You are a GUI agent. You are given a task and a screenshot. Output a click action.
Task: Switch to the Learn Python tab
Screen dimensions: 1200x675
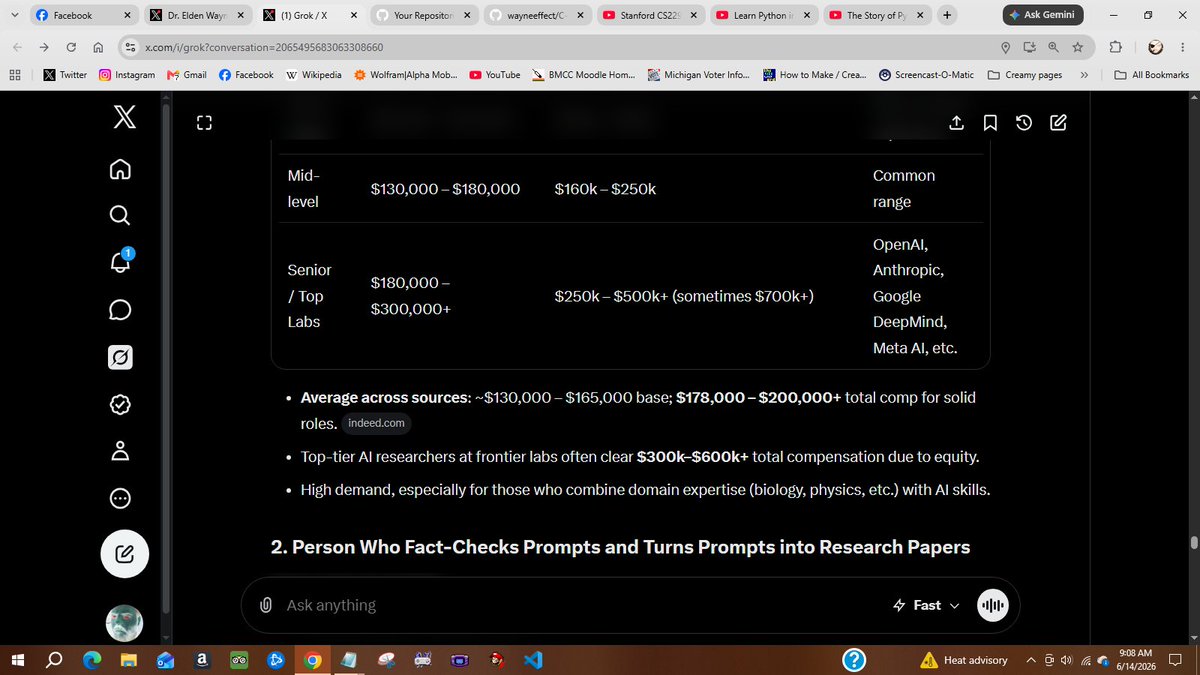click(763, 15)
